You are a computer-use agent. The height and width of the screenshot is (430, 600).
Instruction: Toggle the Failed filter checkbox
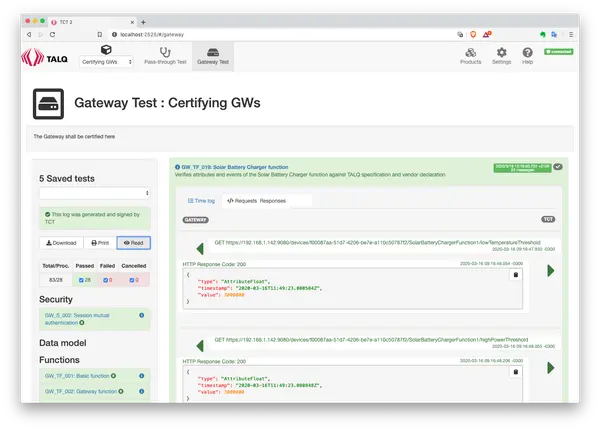click(x=102, y=280)
